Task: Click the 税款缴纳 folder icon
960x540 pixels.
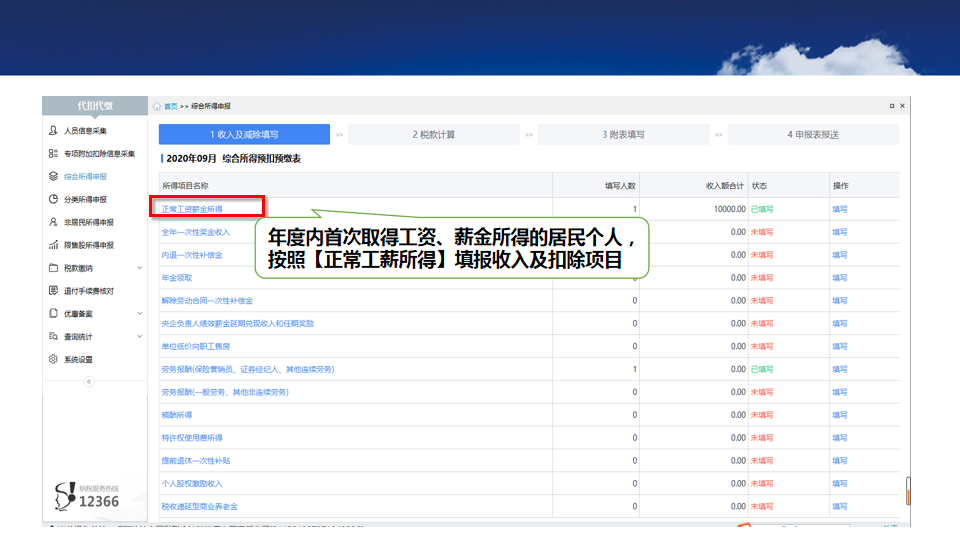Action: [53, 268]
